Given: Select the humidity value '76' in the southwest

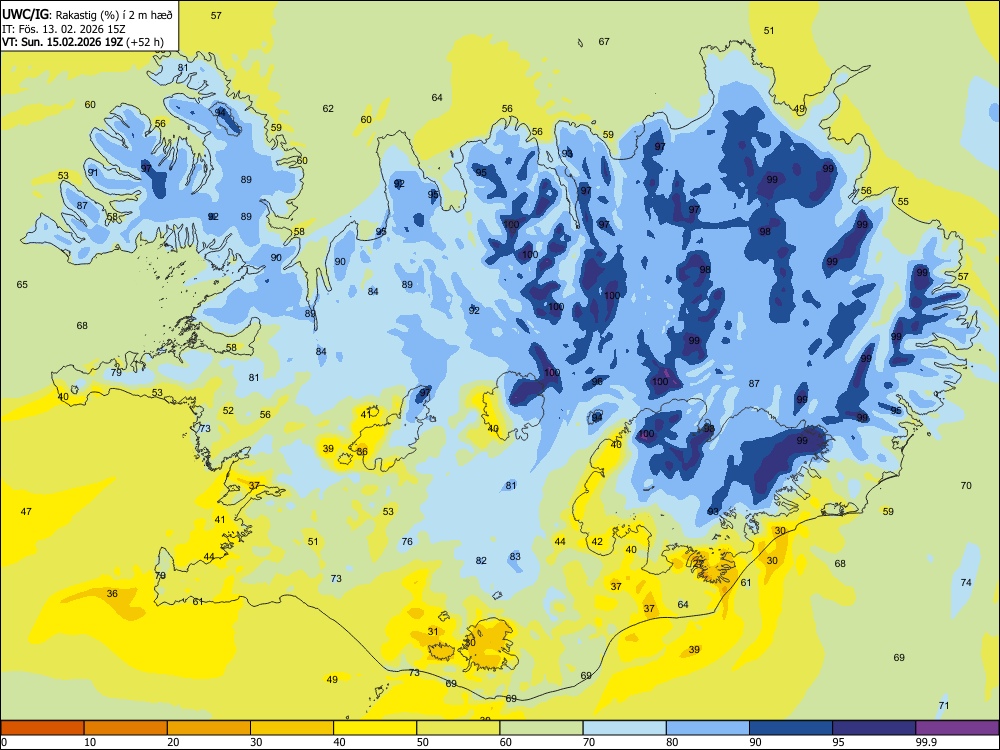Looking at the screenshot, I should click(407, 541).
